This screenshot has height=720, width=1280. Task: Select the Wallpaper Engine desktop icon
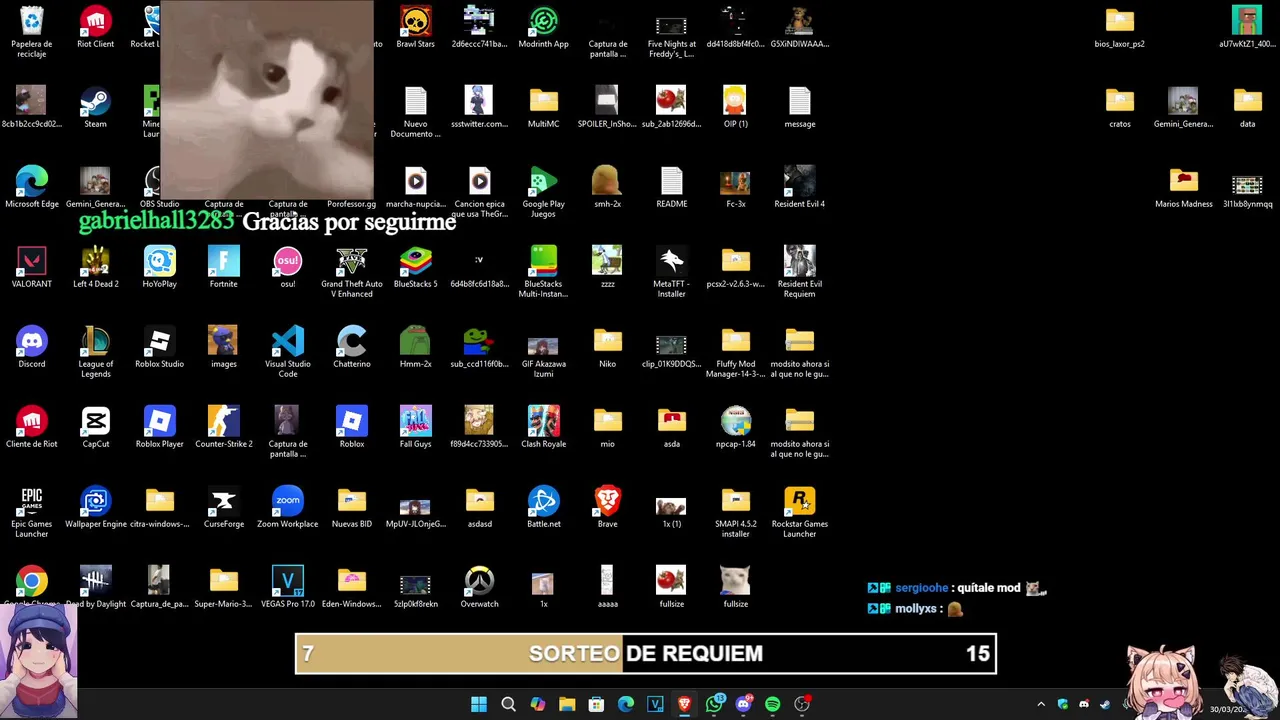pyautogui.click(x=96, y=507)
